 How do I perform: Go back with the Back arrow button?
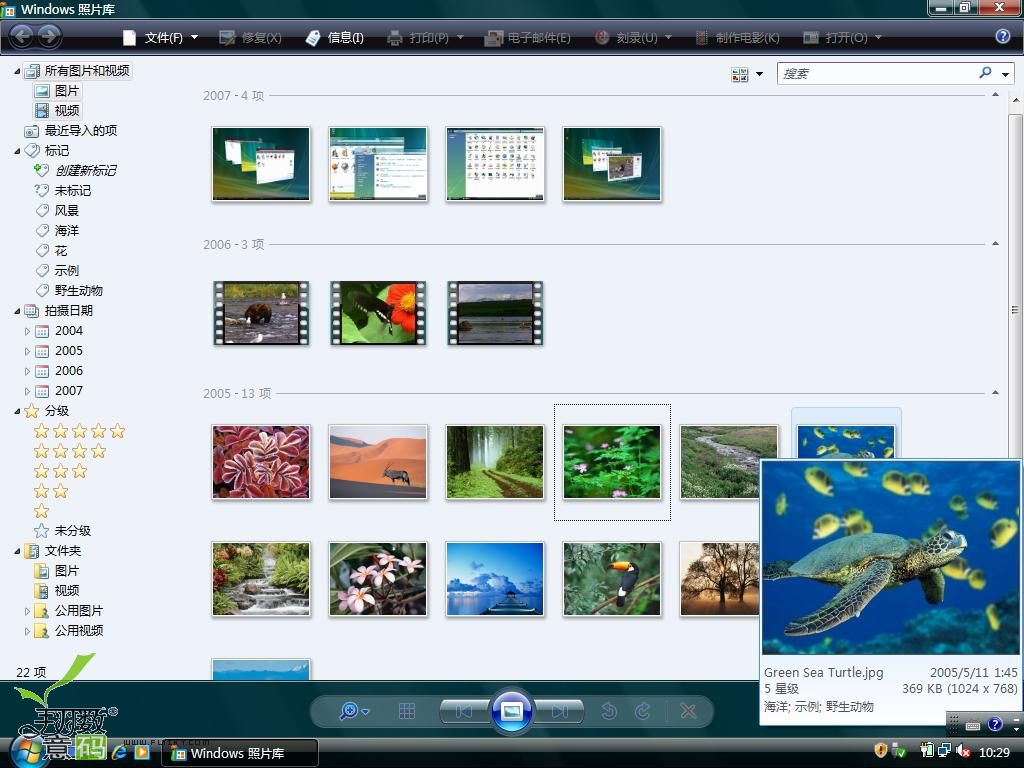(x=22, y=35)
